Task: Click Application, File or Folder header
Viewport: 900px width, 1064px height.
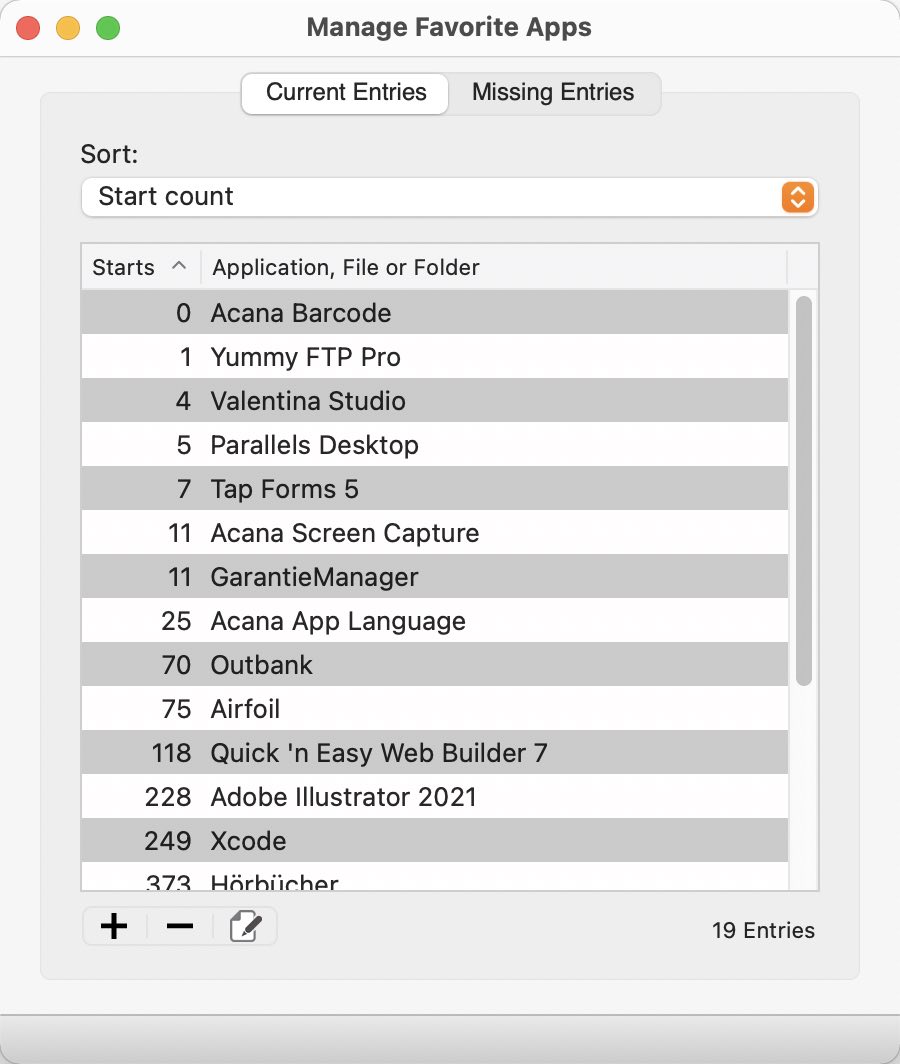Action: [494, 267]
